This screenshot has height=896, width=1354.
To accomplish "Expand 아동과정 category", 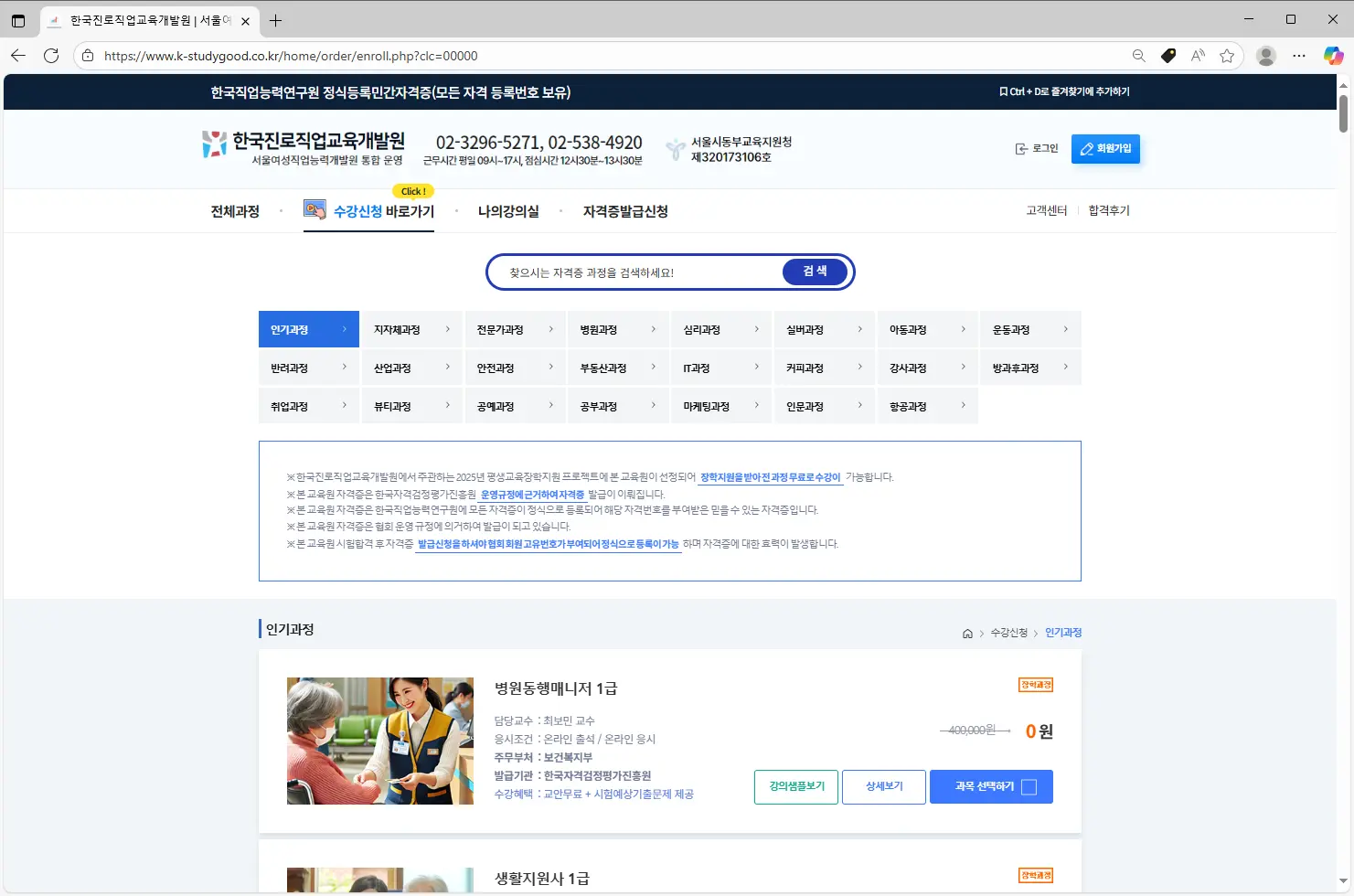I will pos(928,329).
